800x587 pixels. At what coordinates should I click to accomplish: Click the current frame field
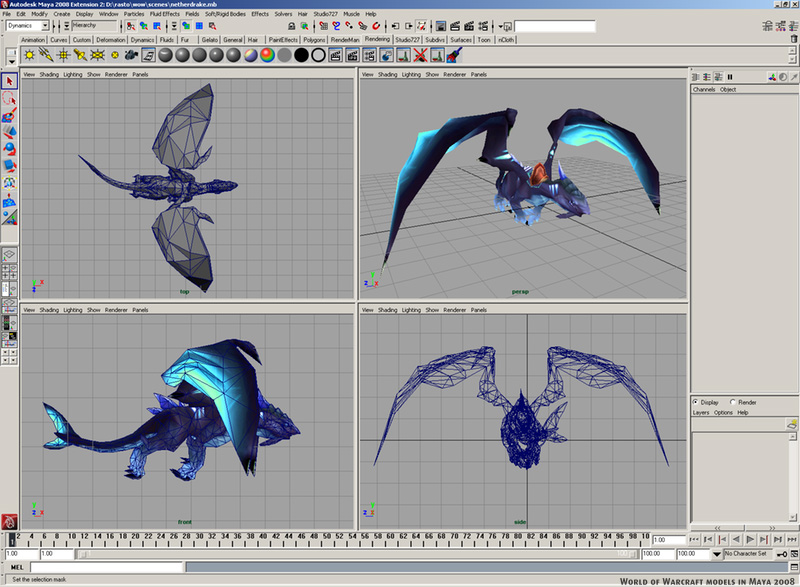(x=669, y=540)
